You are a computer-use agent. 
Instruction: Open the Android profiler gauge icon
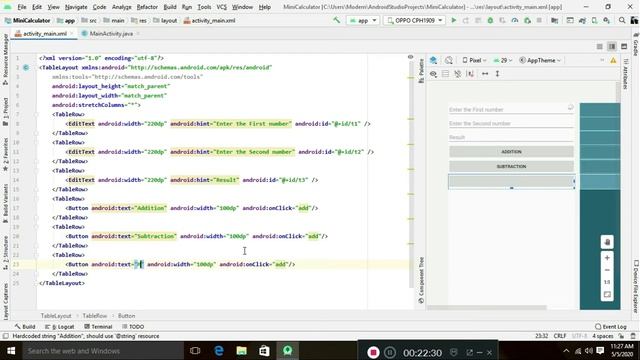pos(515,20)
